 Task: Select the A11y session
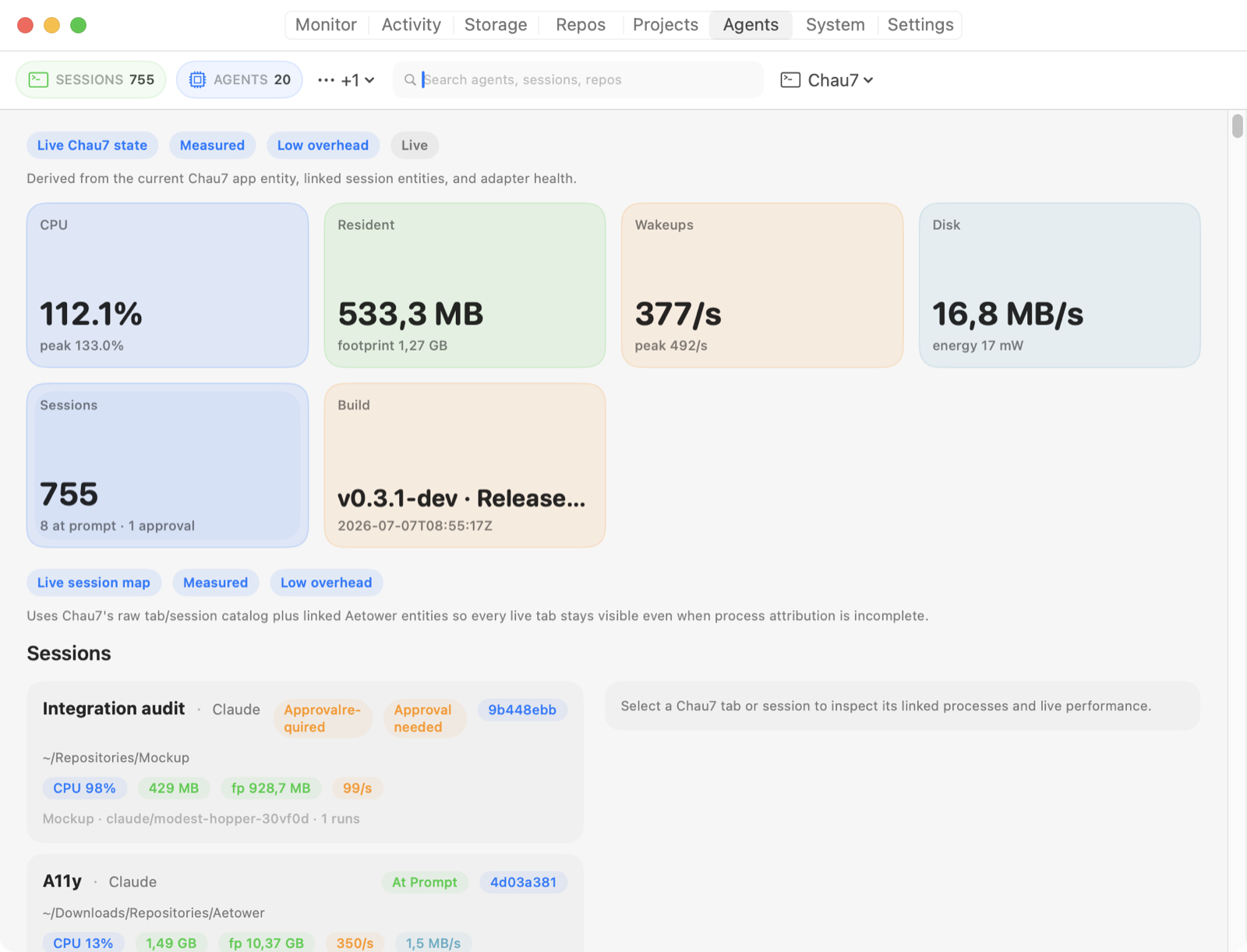[305, 904]
